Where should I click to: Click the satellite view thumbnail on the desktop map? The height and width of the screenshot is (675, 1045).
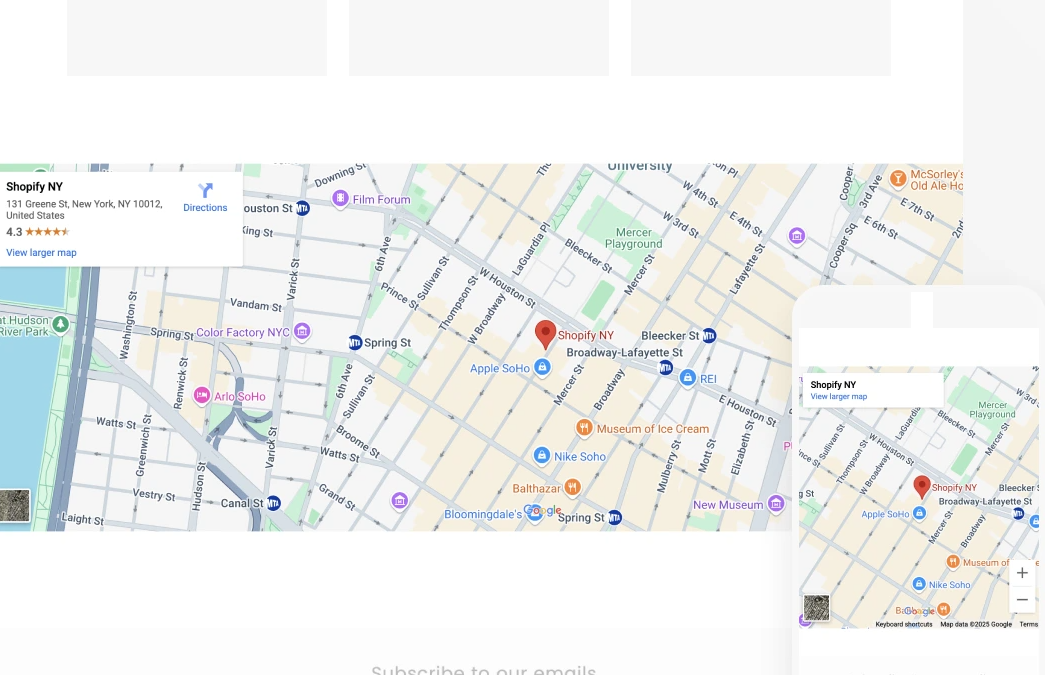pos(15,505)
